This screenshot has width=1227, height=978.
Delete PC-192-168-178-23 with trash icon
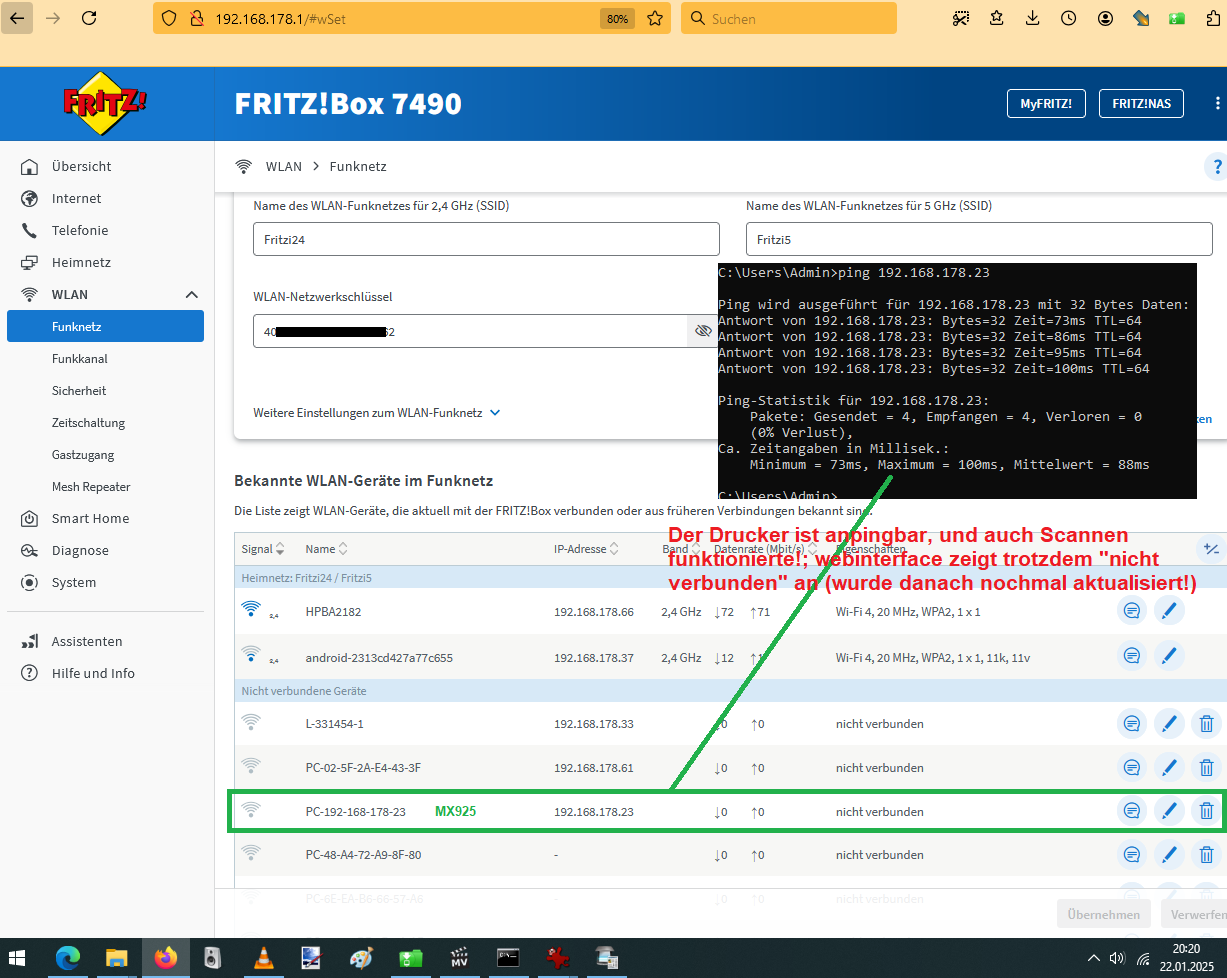1206,812
